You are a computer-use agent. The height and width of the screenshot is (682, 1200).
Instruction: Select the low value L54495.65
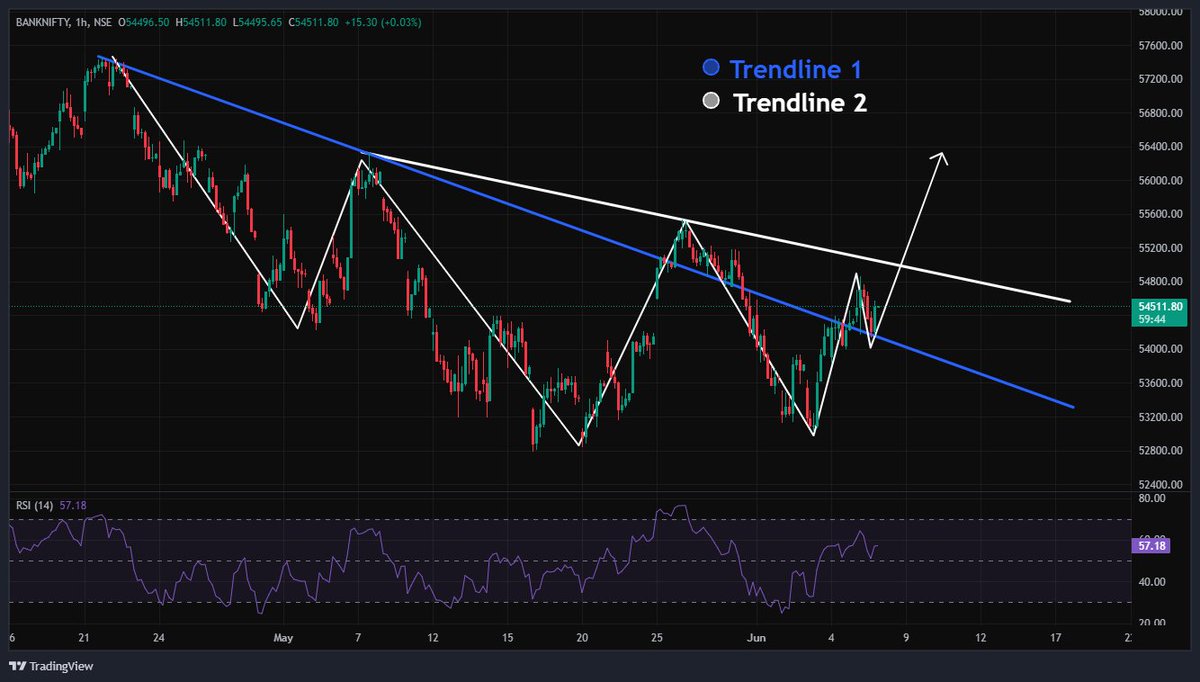click(258, 21)
